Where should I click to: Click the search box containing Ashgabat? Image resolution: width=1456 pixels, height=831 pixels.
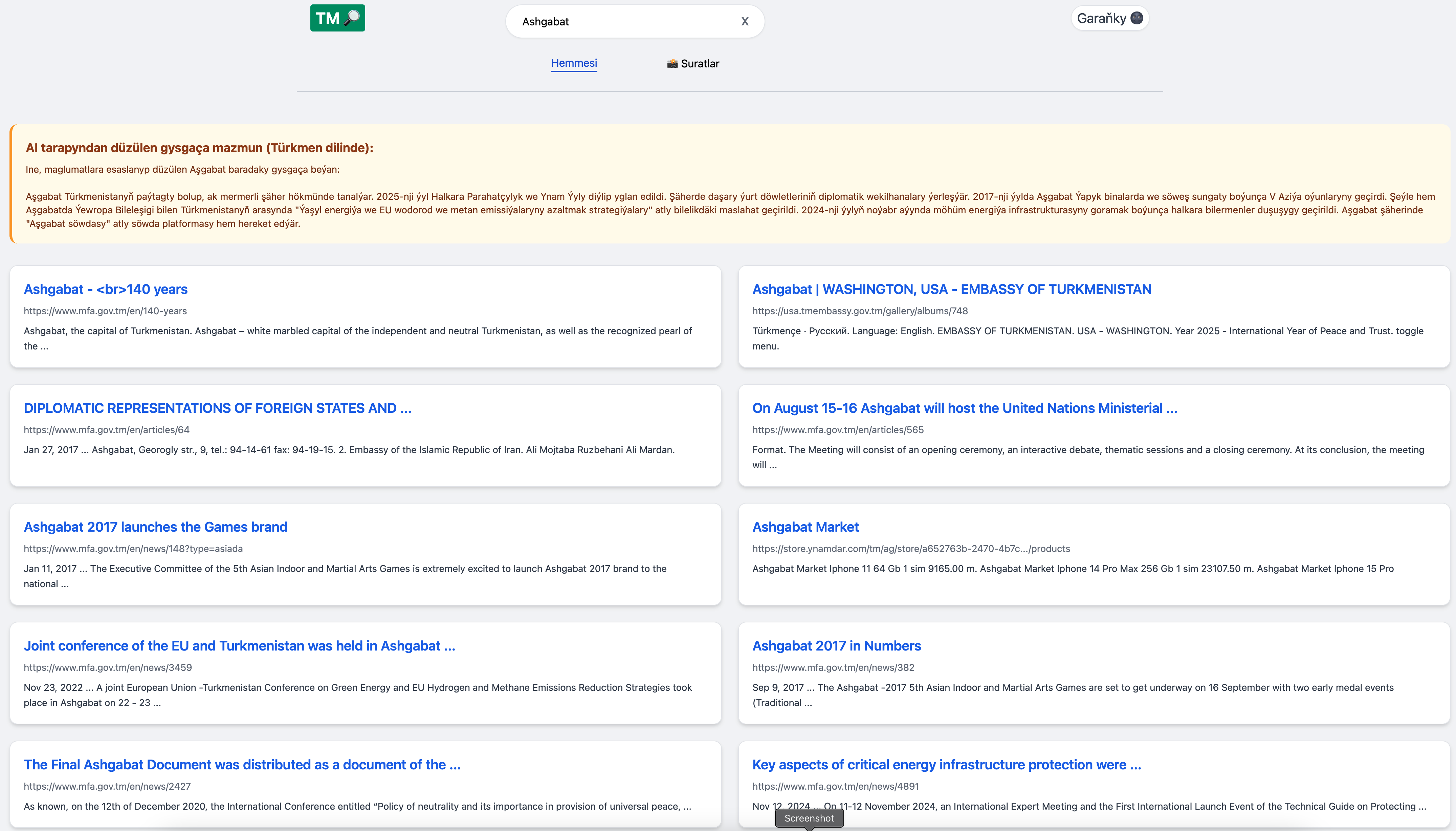tap(634, 22)
